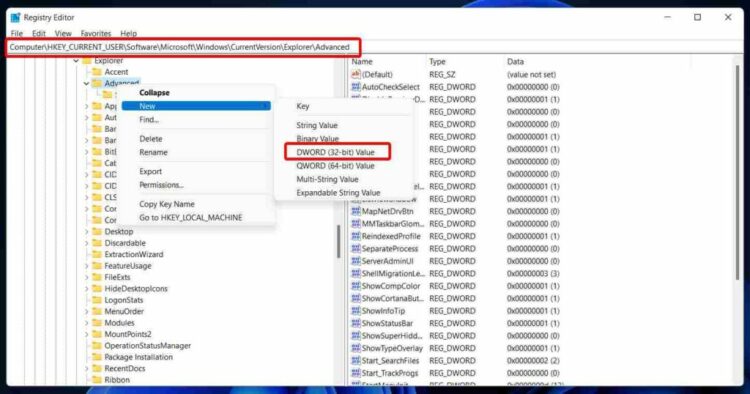
Task: Select Permissions... in the context menu
Action: 161,185
